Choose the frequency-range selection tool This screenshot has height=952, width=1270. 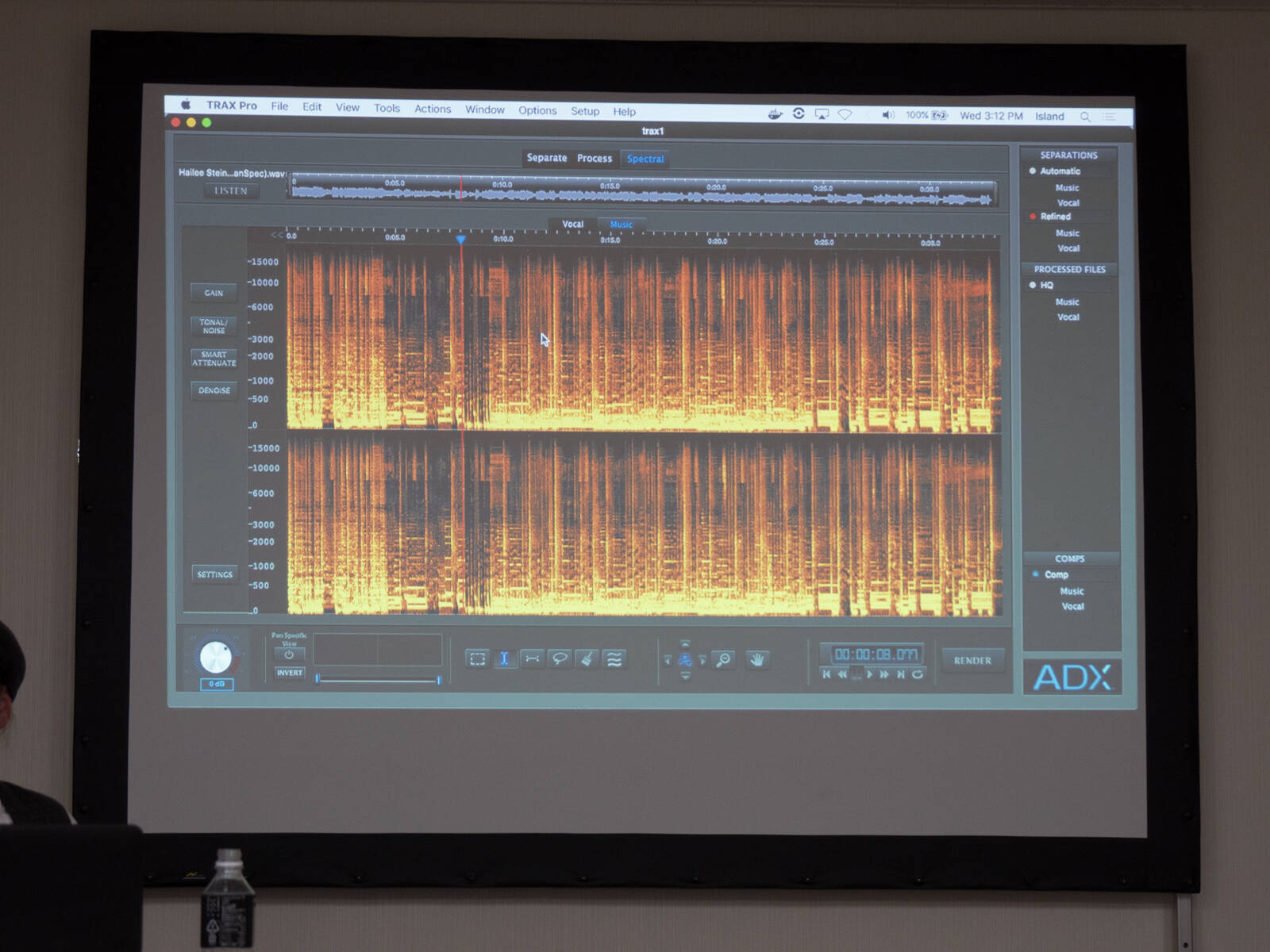point(532,658)
